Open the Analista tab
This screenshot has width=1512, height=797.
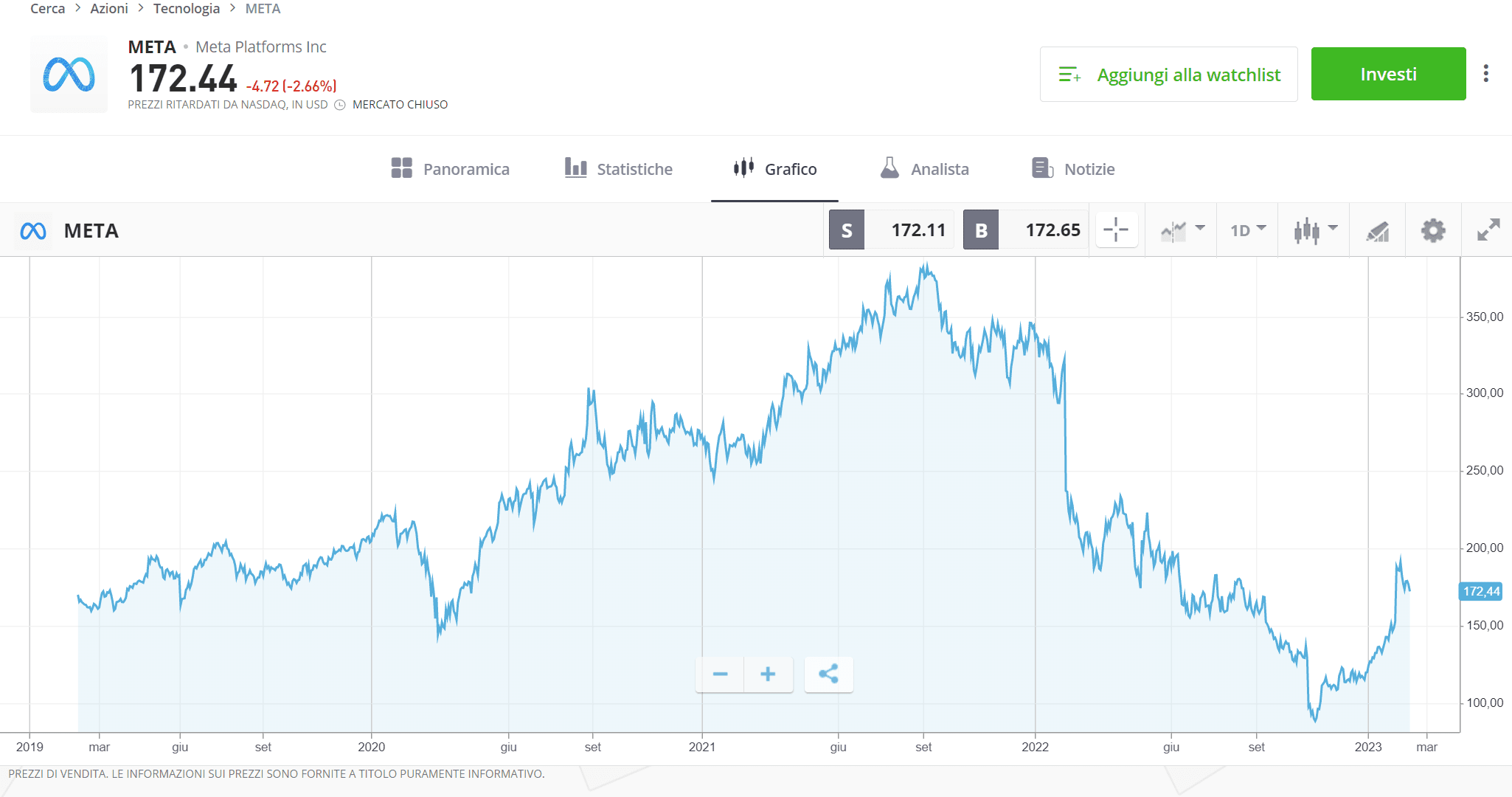pyautogui.click(x=924, y=169)
